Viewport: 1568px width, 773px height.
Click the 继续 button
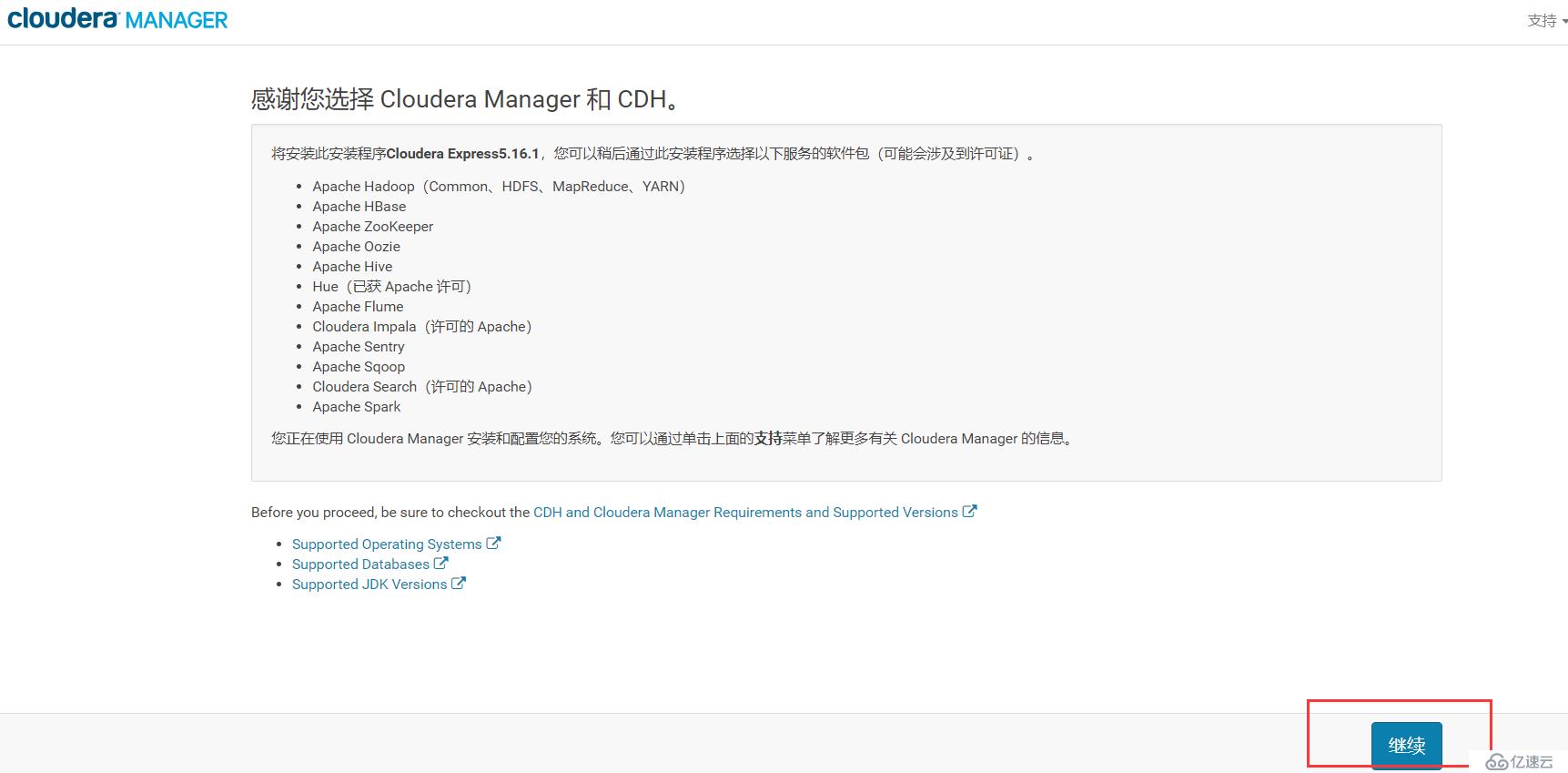1406,745
